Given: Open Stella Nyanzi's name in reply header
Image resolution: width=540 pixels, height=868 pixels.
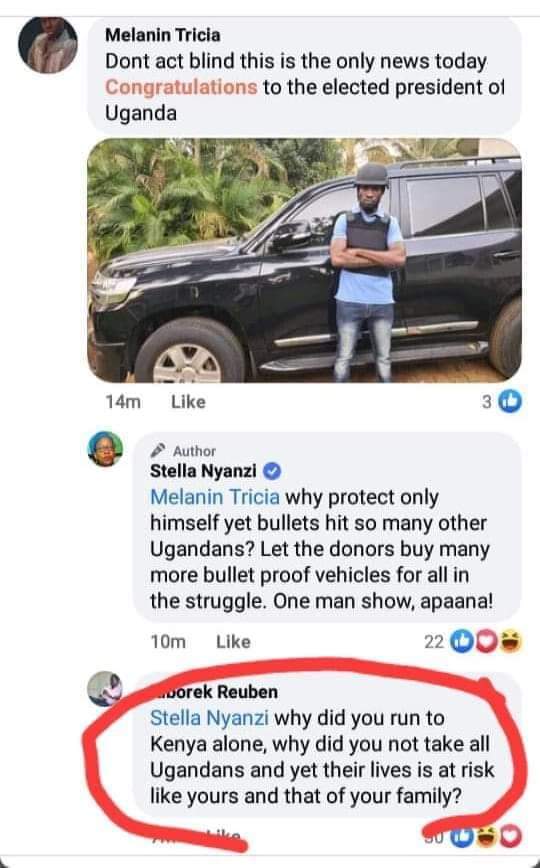Looking at the screenshot, I should tap(203, 471).
